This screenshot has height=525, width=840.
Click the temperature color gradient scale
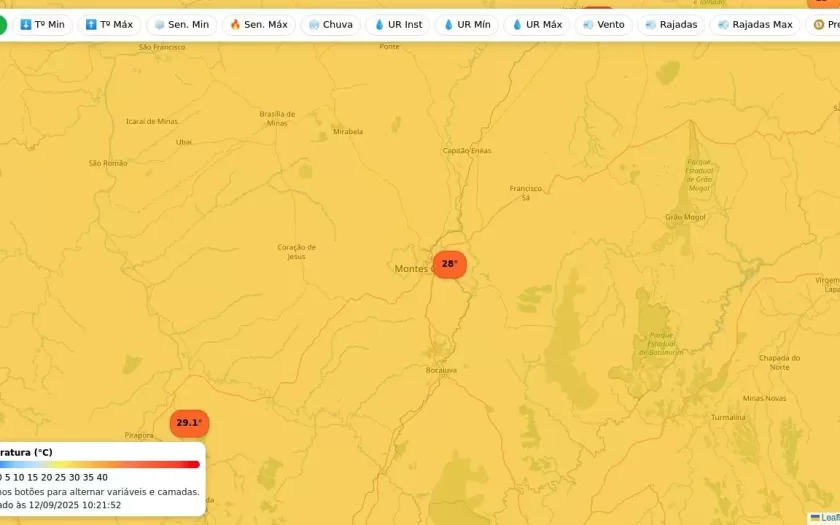(x=100, y=464)
